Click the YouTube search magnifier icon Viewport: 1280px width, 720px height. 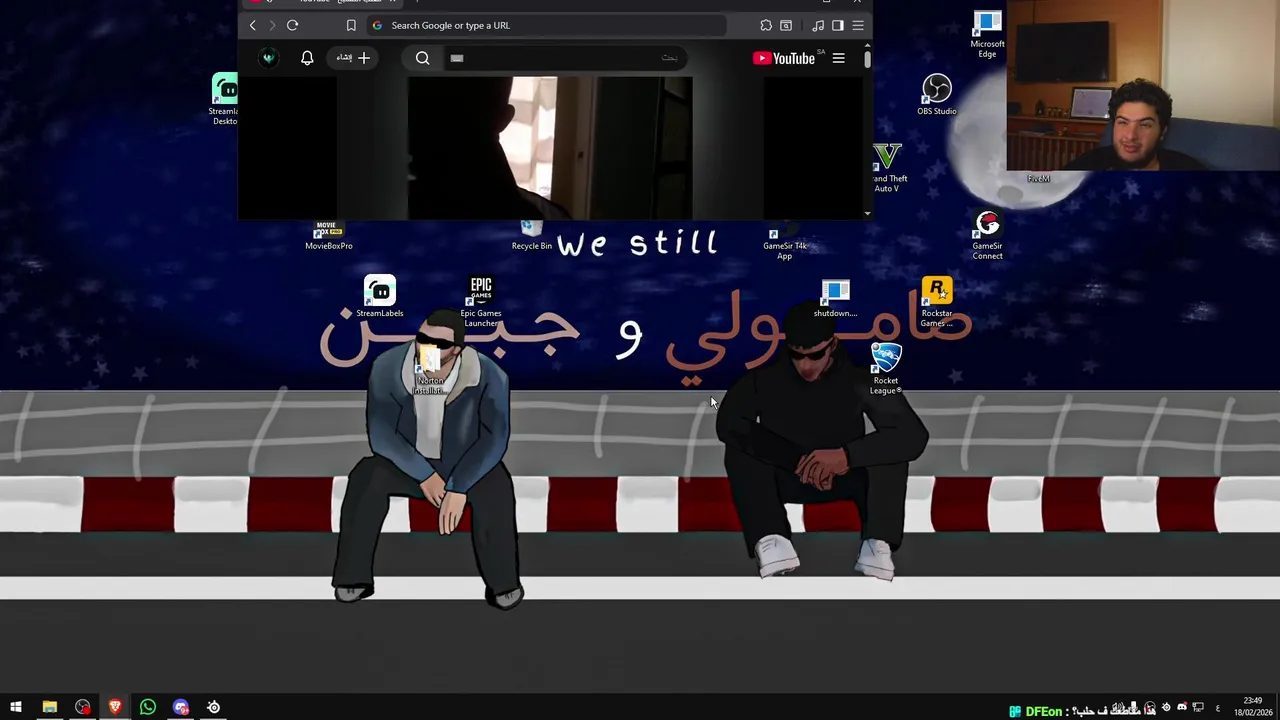[423, 58]
